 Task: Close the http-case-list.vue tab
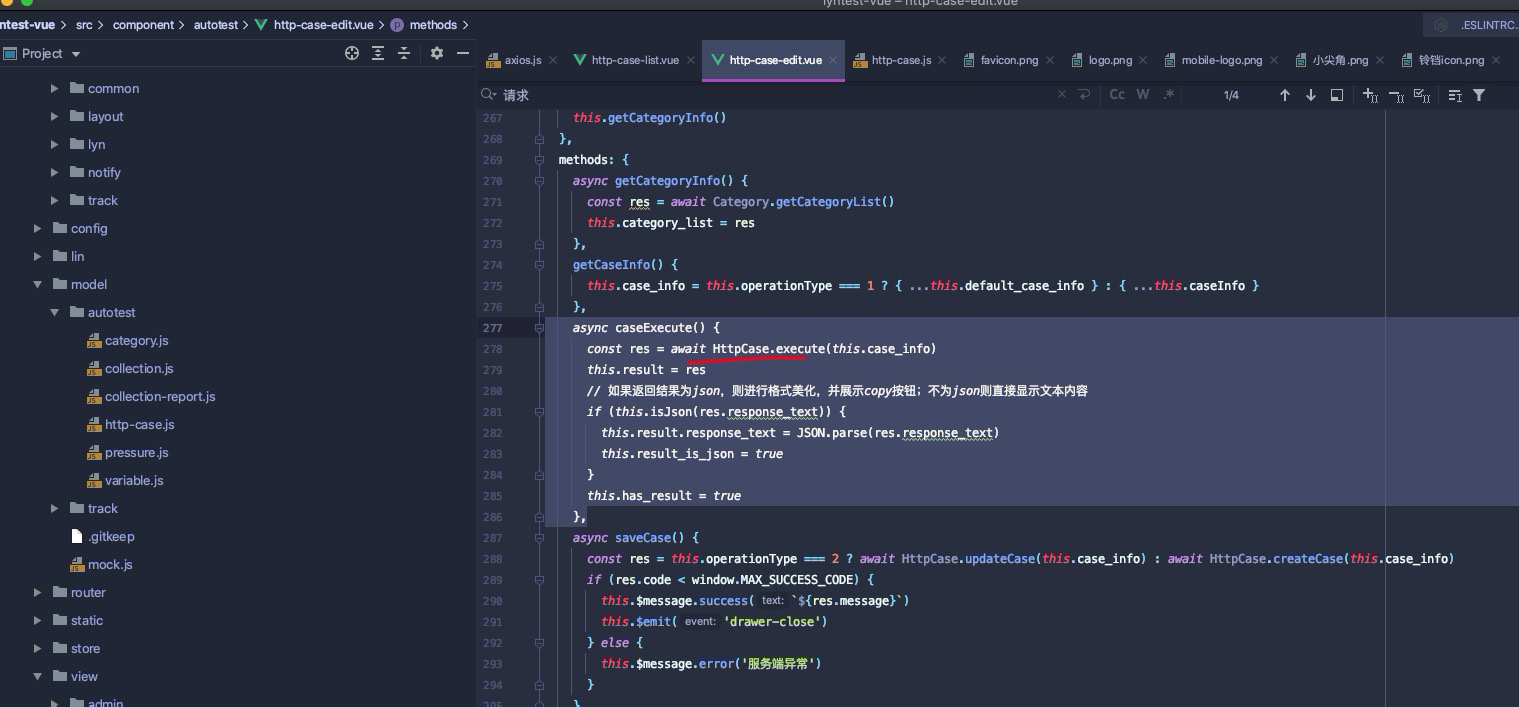click(x=690, y=60)
